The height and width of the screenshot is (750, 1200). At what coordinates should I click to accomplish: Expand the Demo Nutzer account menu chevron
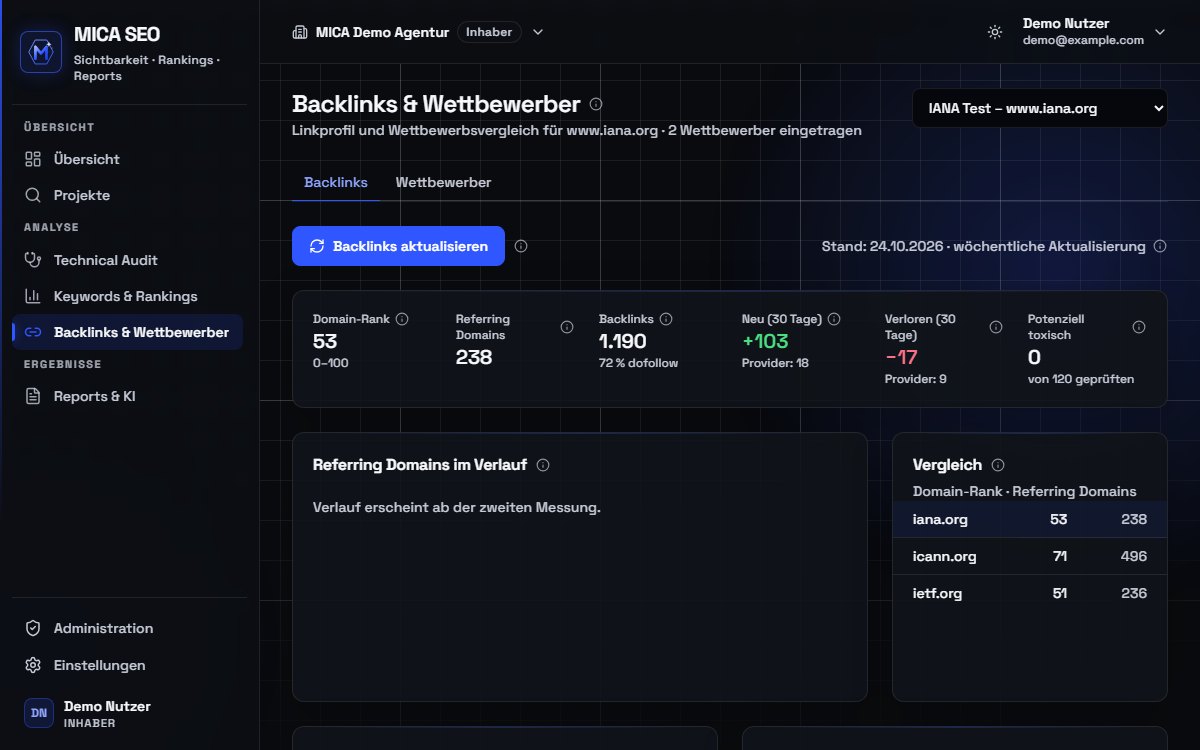pyautogui.click(x=1160, y=32)
